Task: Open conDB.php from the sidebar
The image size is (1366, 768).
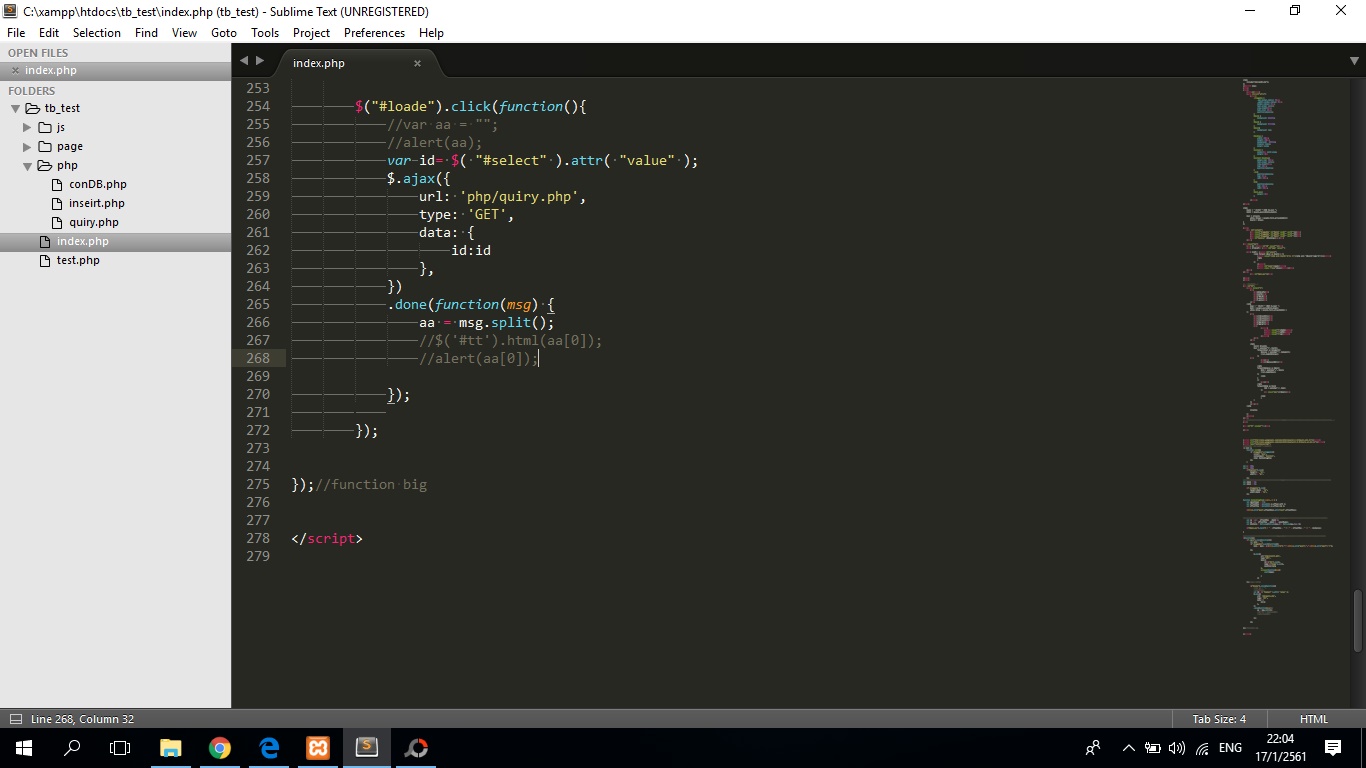Action: [x=97, y=184]
